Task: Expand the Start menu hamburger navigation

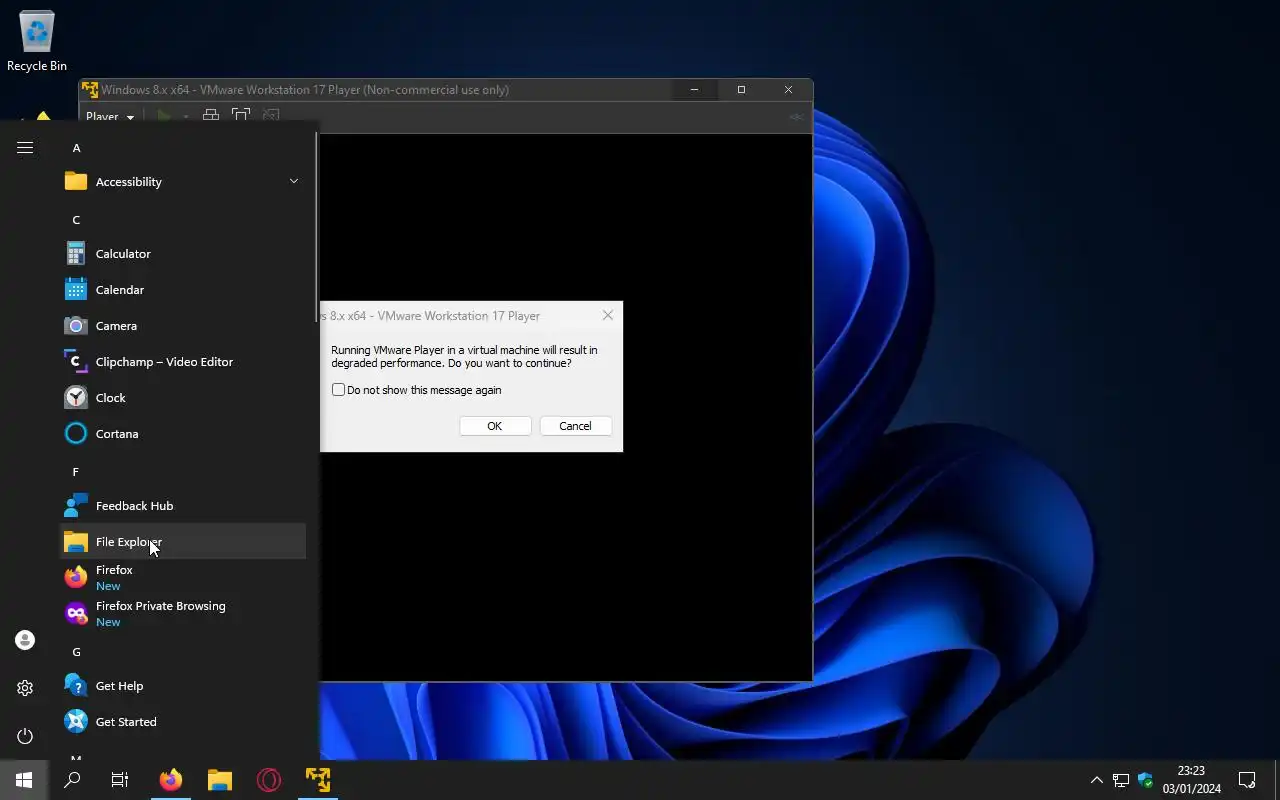Action: (x=25, y=148)
